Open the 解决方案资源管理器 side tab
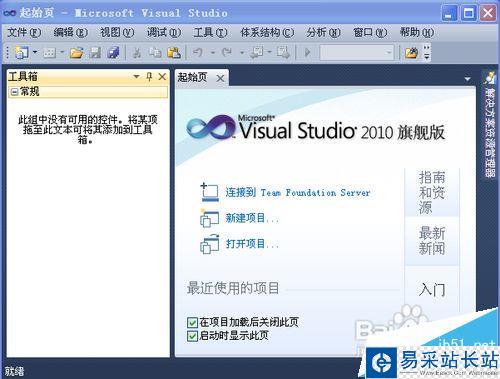The height and width of the screenshot is (379, 500). (x=489, y=124)
